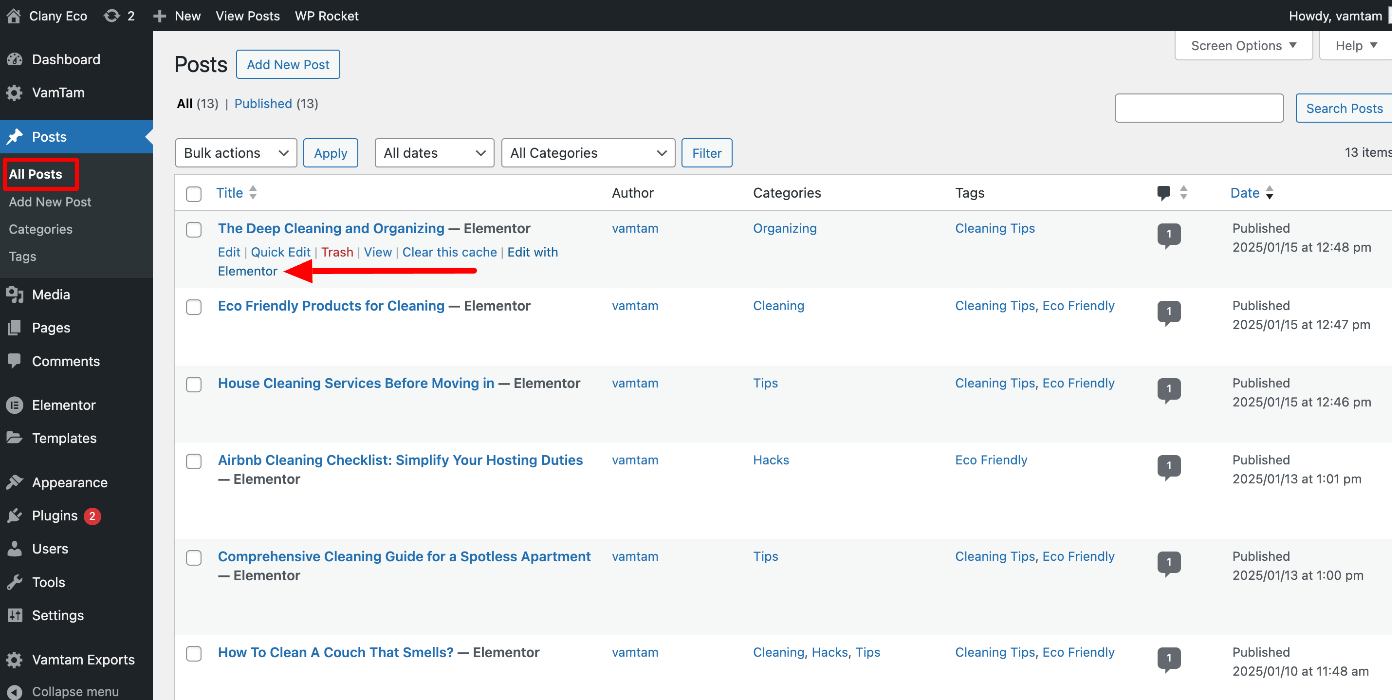The height and width of the screenshot is (700, 1392).
Task: Expand Screen Options panel
Action: click(x=1244, y=46)
